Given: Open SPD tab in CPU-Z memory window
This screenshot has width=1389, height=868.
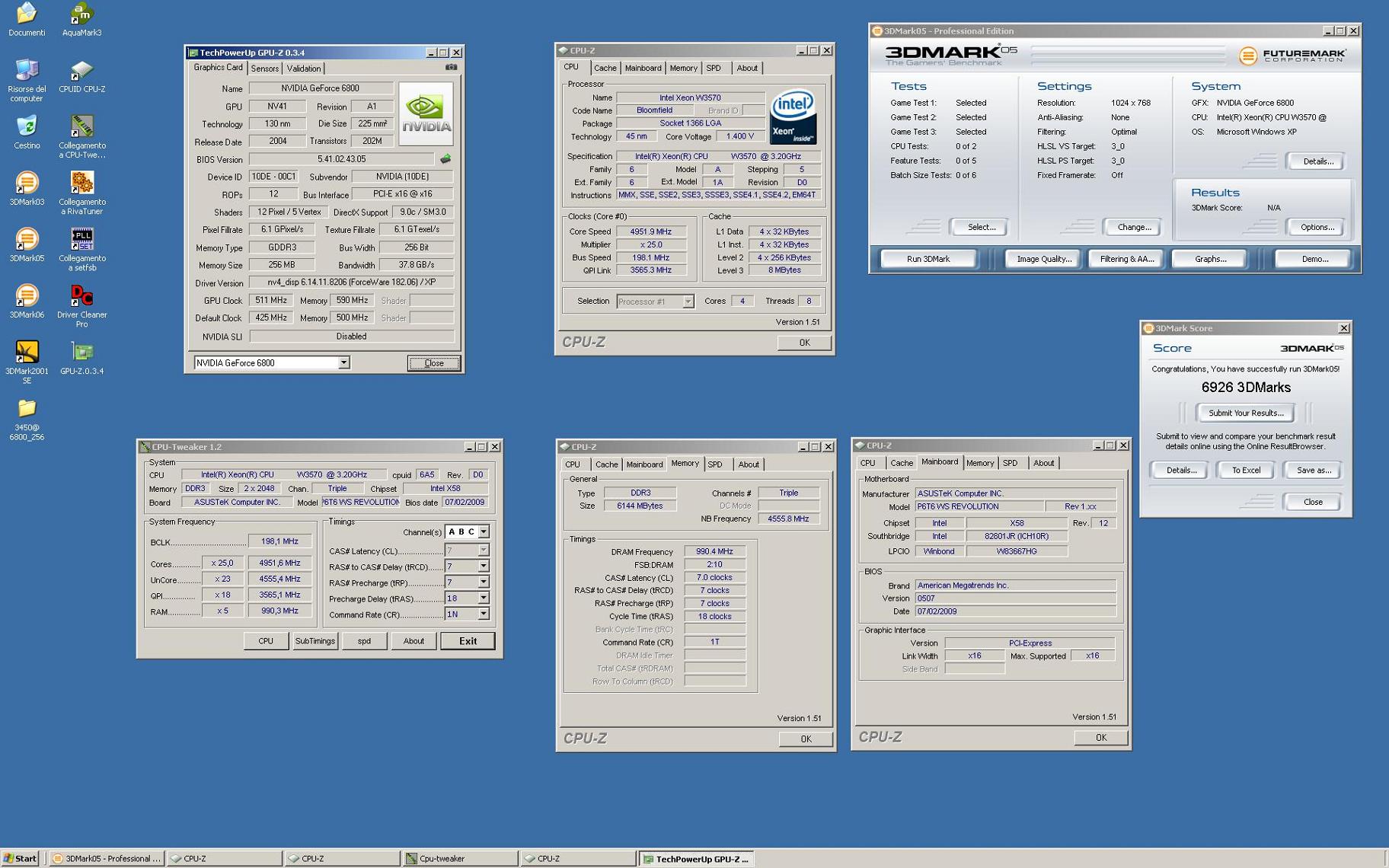Looking at the screenshot, I should pos(714,464).
